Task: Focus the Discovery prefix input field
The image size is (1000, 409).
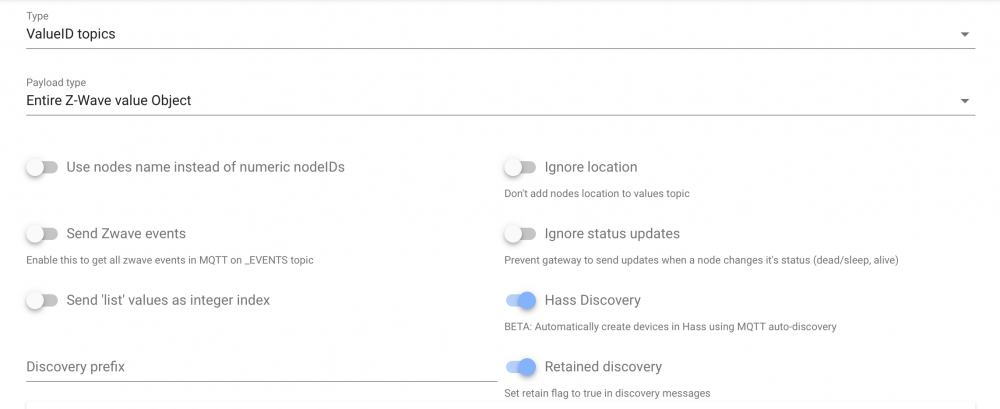Action: (x=260, y=367)
